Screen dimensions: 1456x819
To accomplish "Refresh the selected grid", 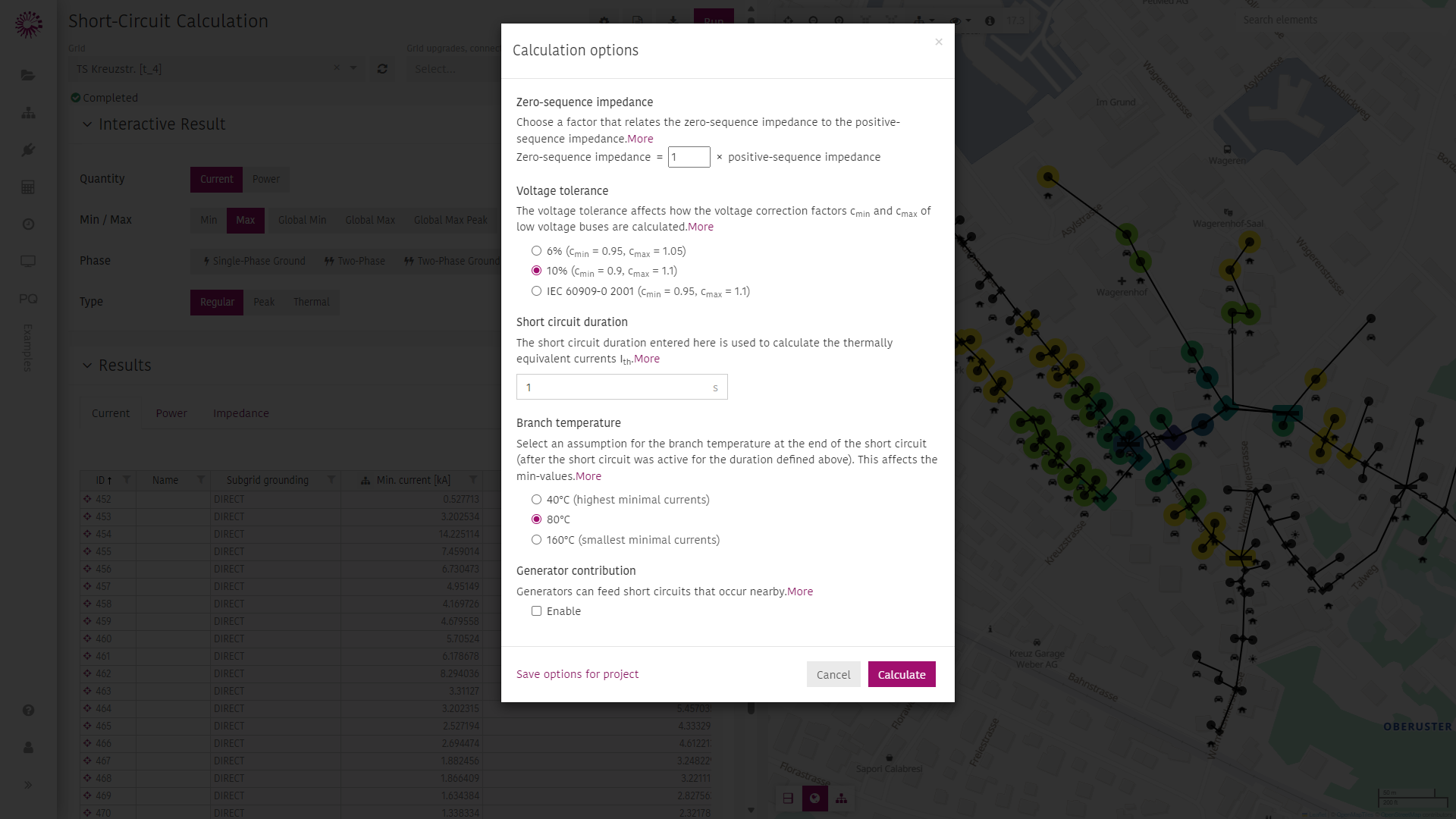I will pyautogui.click(x=382, y=69).
